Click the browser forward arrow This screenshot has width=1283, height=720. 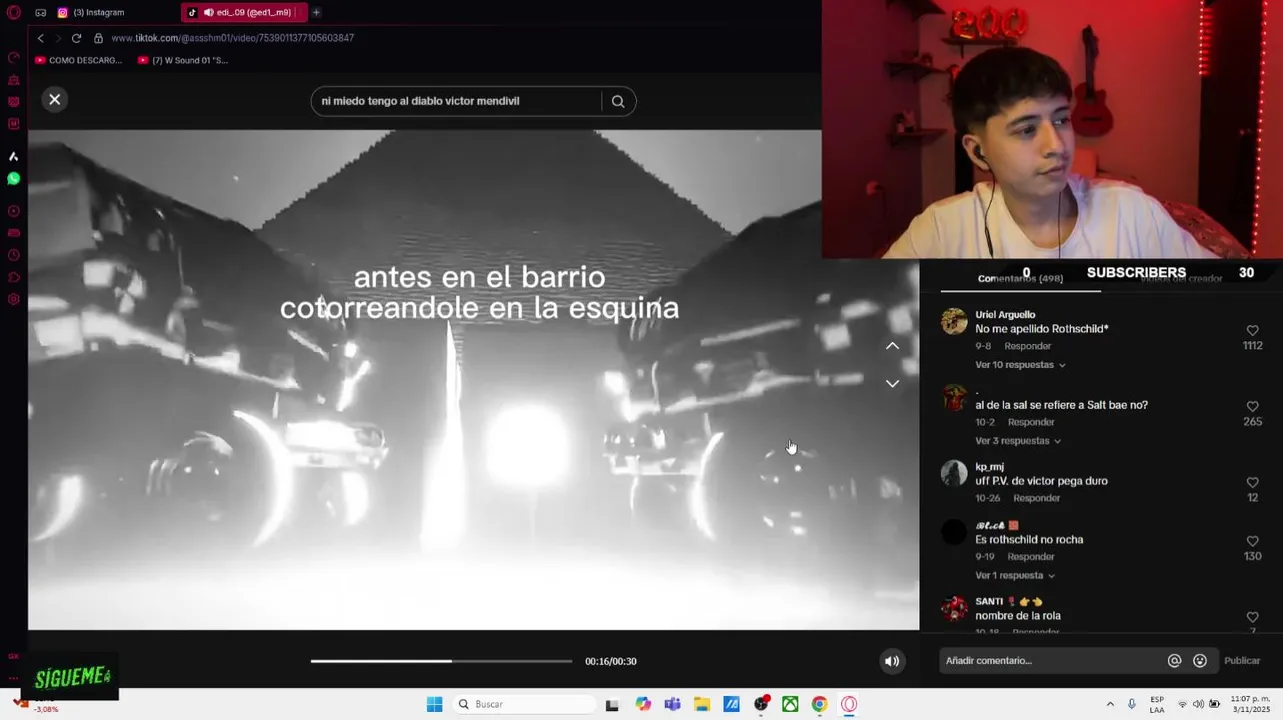[x=58, y=38]
